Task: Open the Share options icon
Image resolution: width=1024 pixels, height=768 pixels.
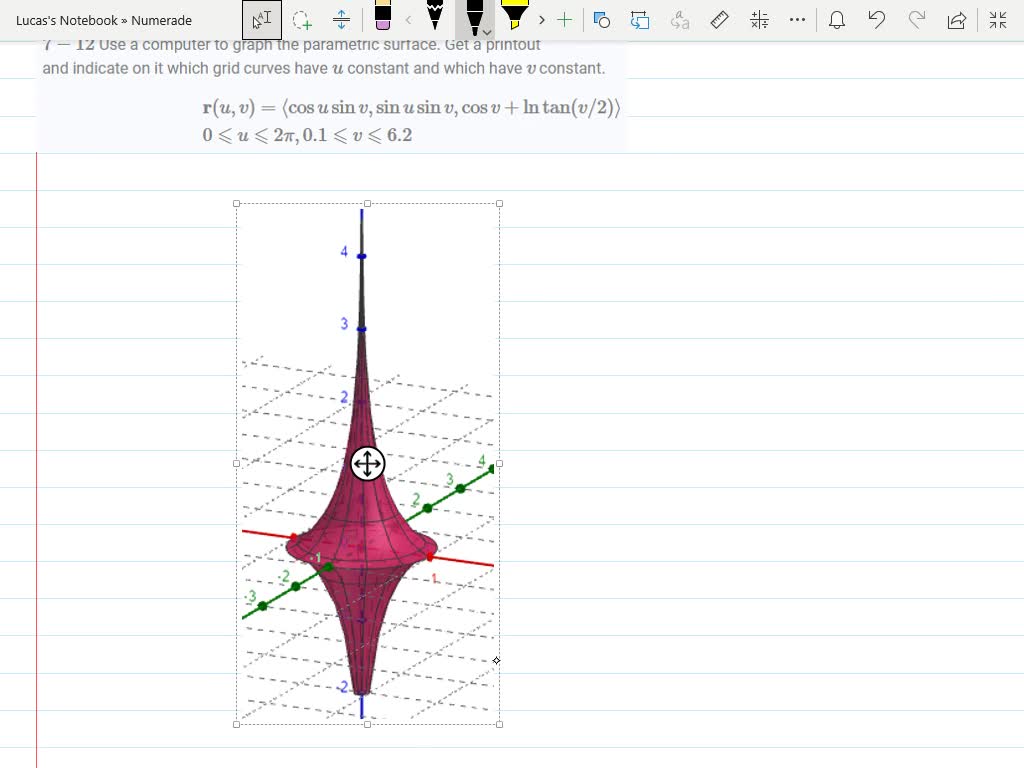Action: pyautogui.click(x=957, y=19)
